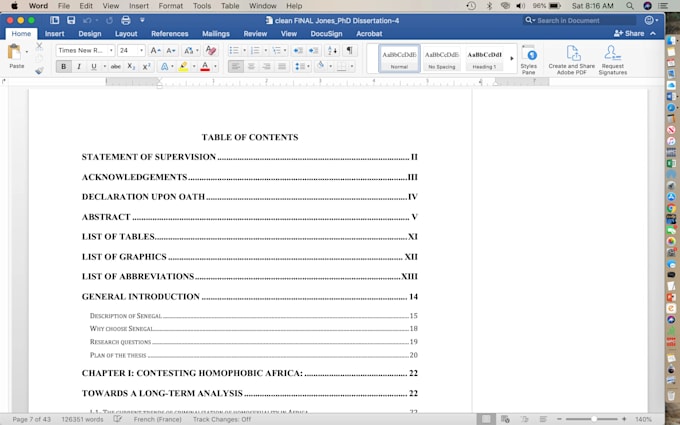
Task: Open the DocuSign ribbon tab
Action: [x=326, y=34]
